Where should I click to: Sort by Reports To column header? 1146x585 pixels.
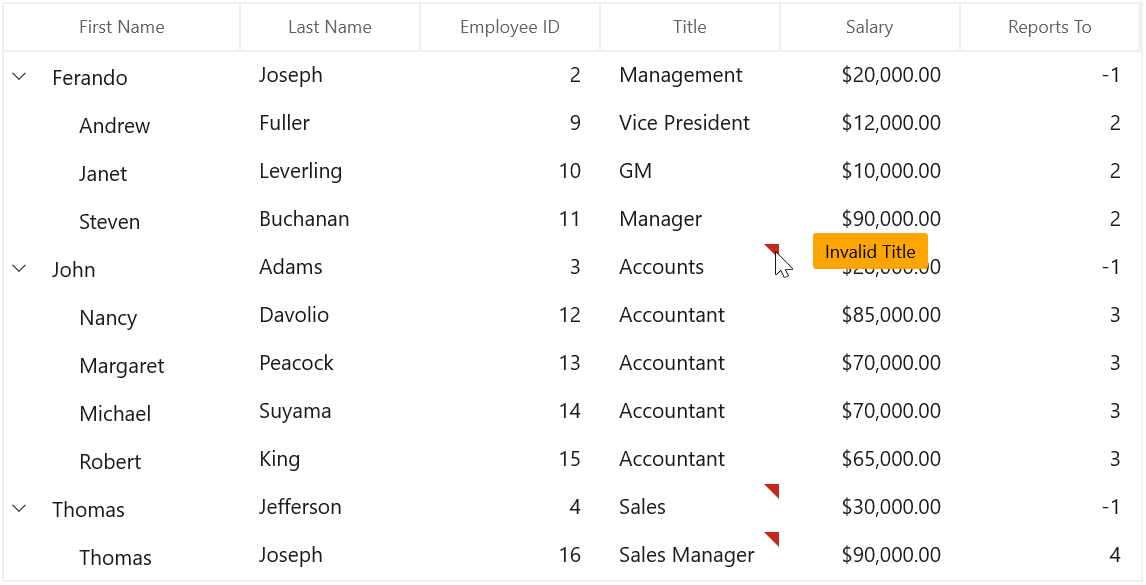click(x=1050, y=27)
